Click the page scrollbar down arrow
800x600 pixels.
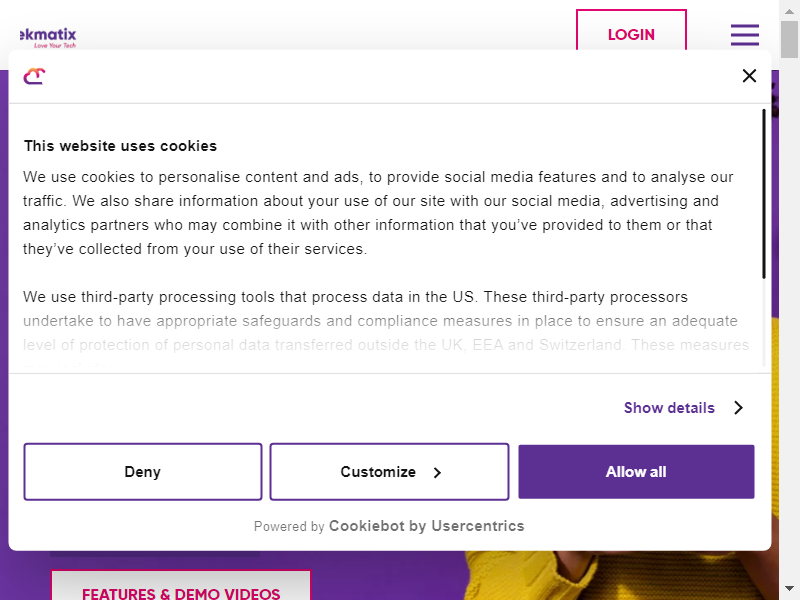[x=789, y=589]
